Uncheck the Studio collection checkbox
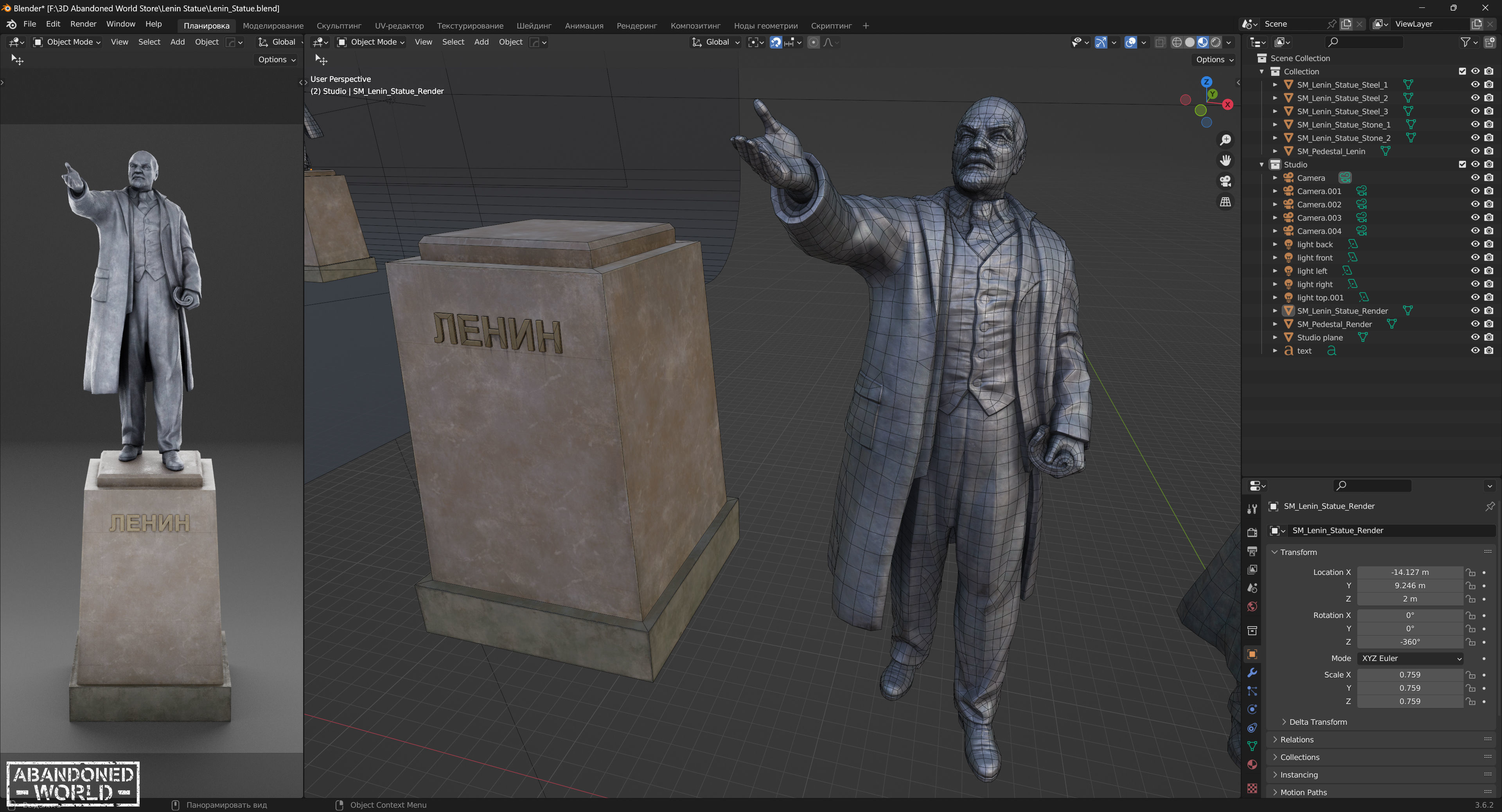The image size is (1502, 812). tap(1462, 164)
